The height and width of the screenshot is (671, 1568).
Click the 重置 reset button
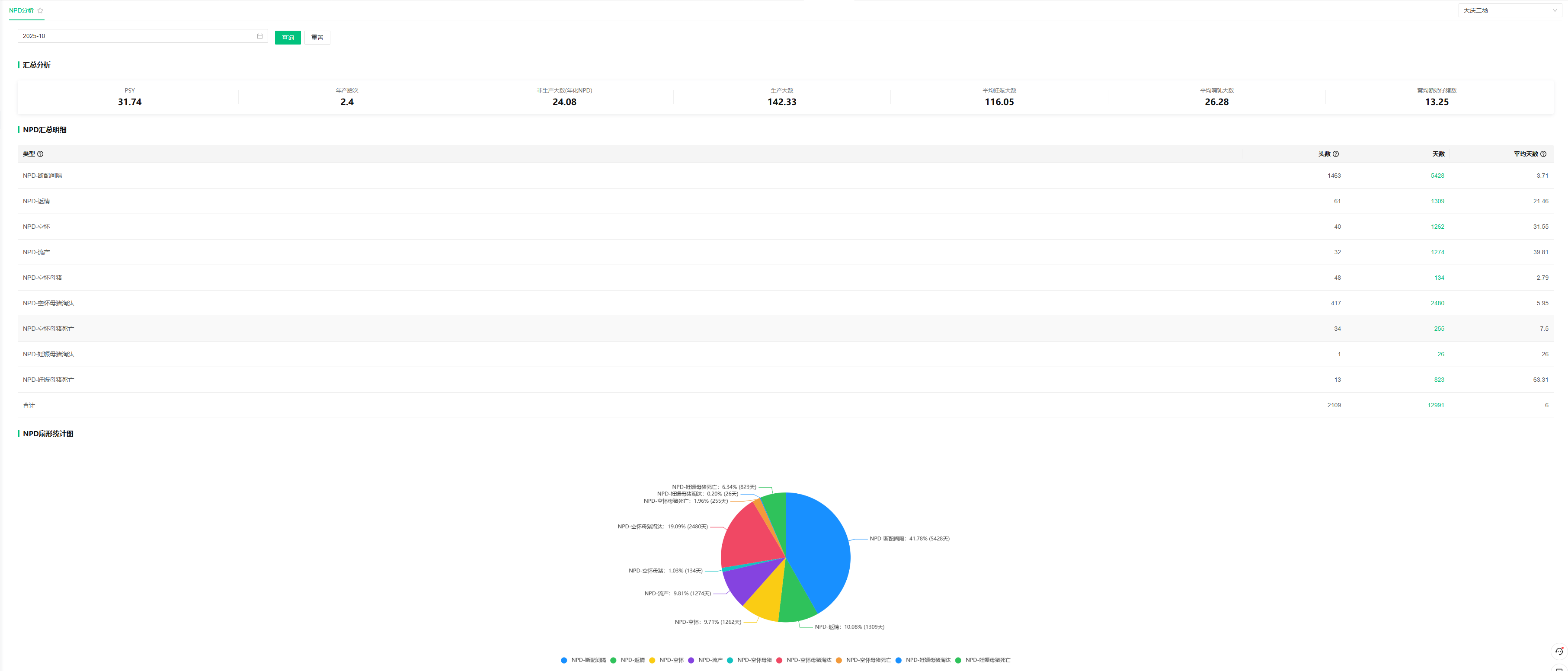coord(317,38)
